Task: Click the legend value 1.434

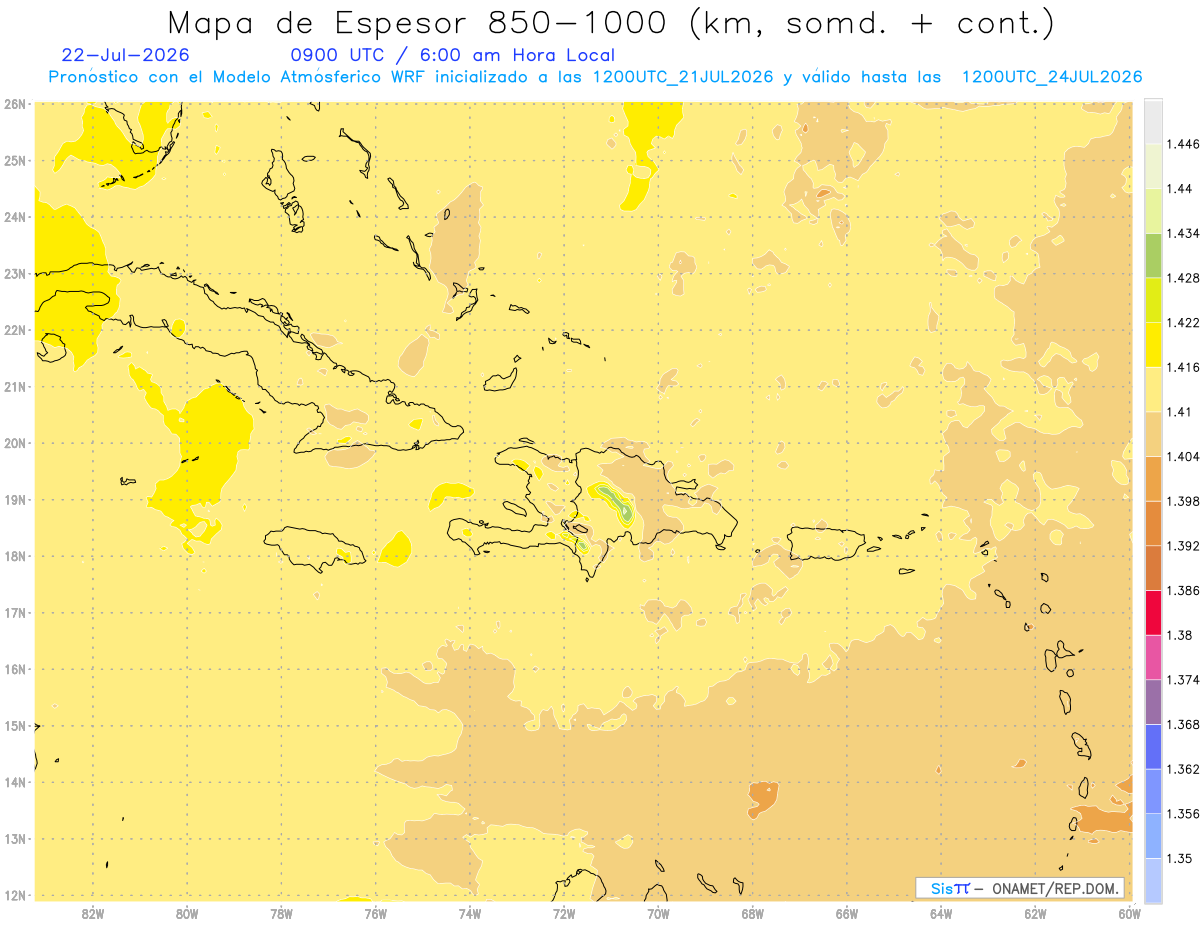Action: click(1182, 233)
